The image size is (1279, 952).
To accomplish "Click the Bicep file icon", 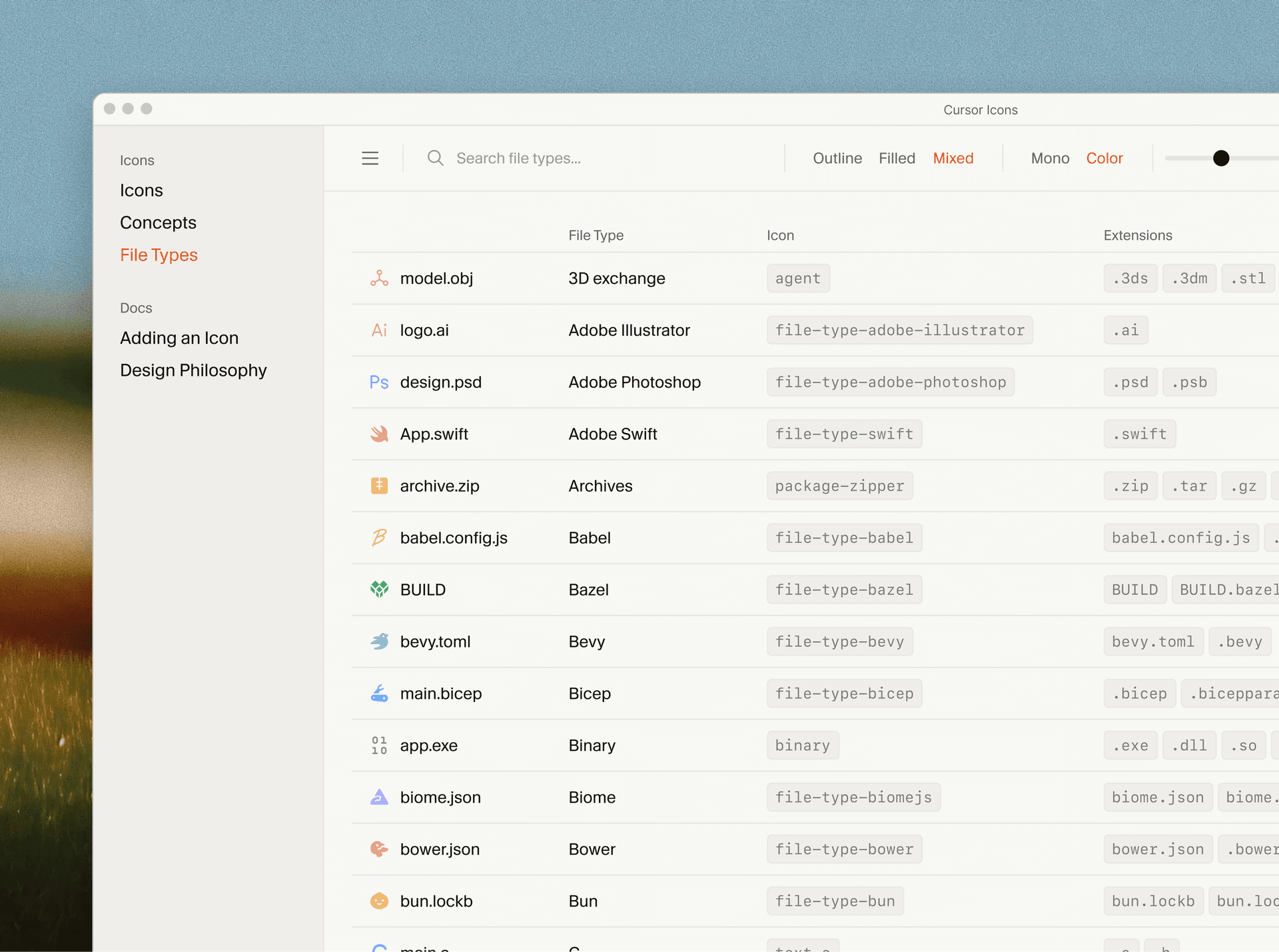I will pos(379,694).
